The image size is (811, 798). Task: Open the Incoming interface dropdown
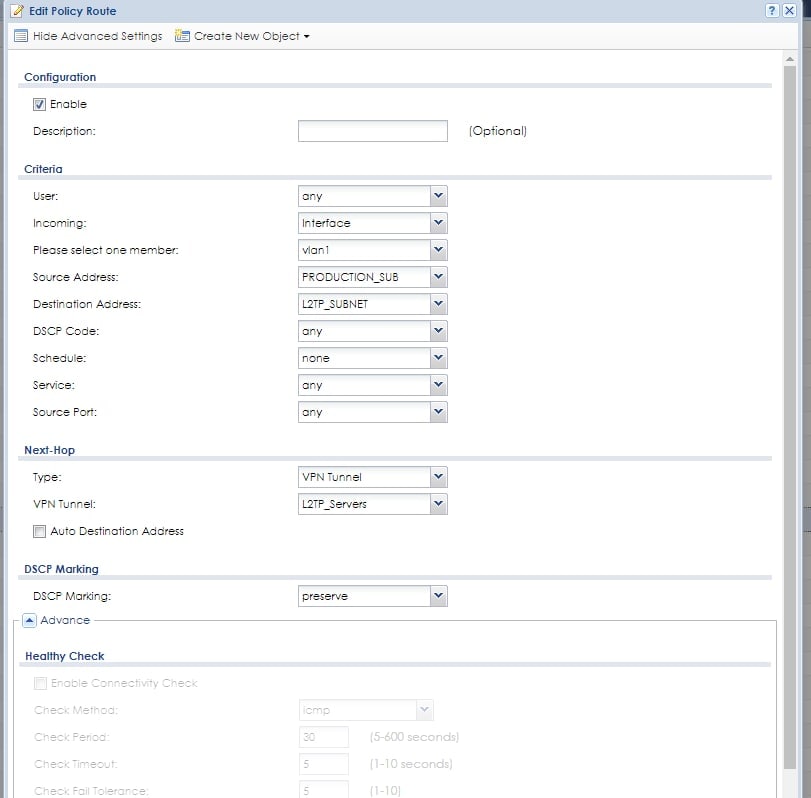438,223
